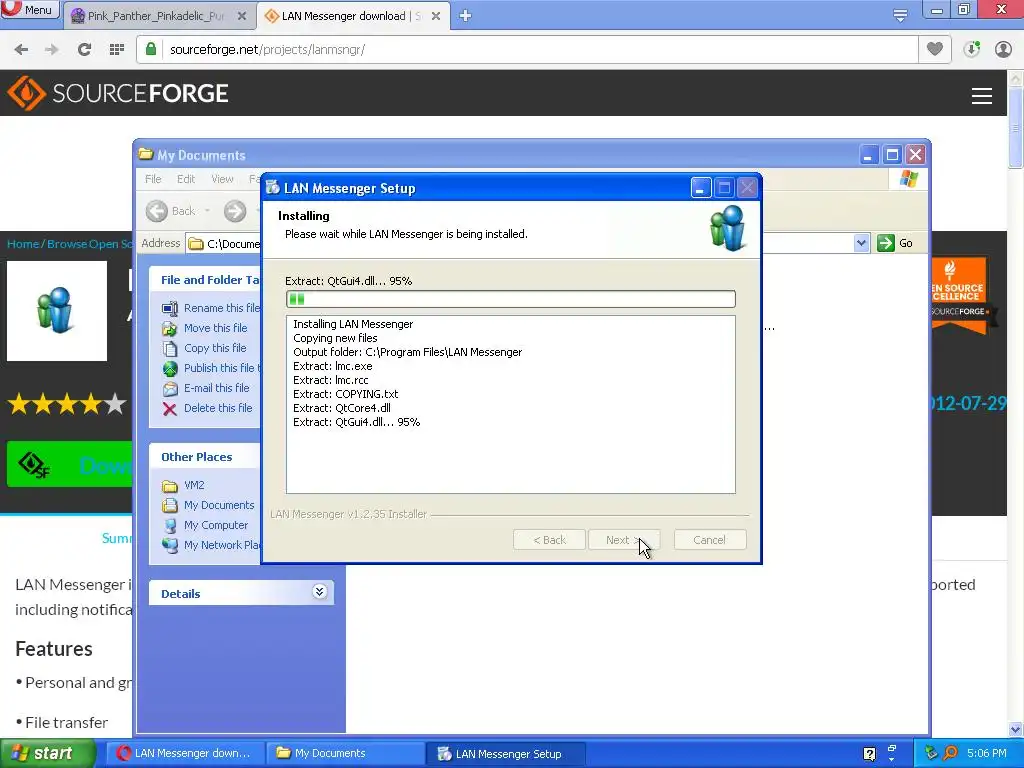
Task: Click the 'Extract: lmc.exe' log line
Action: 332,366
